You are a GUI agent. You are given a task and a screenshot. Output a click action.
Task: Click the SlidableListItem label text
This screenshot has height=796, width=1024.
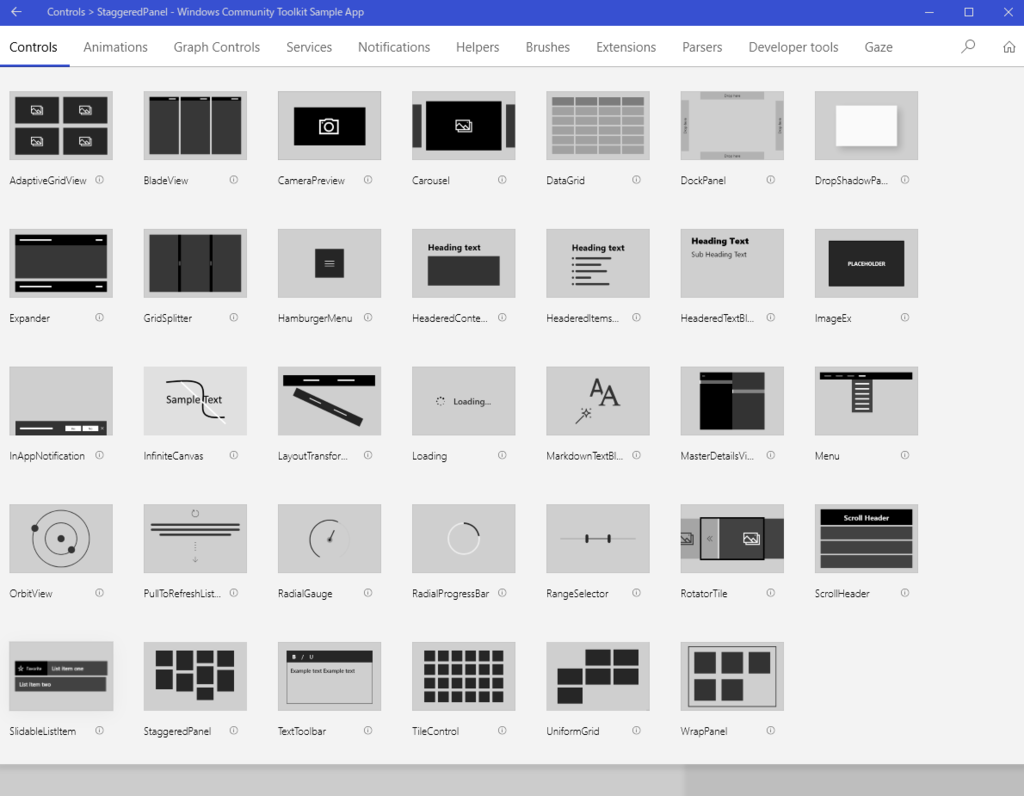pyautogui.click(x=42, y=731)
